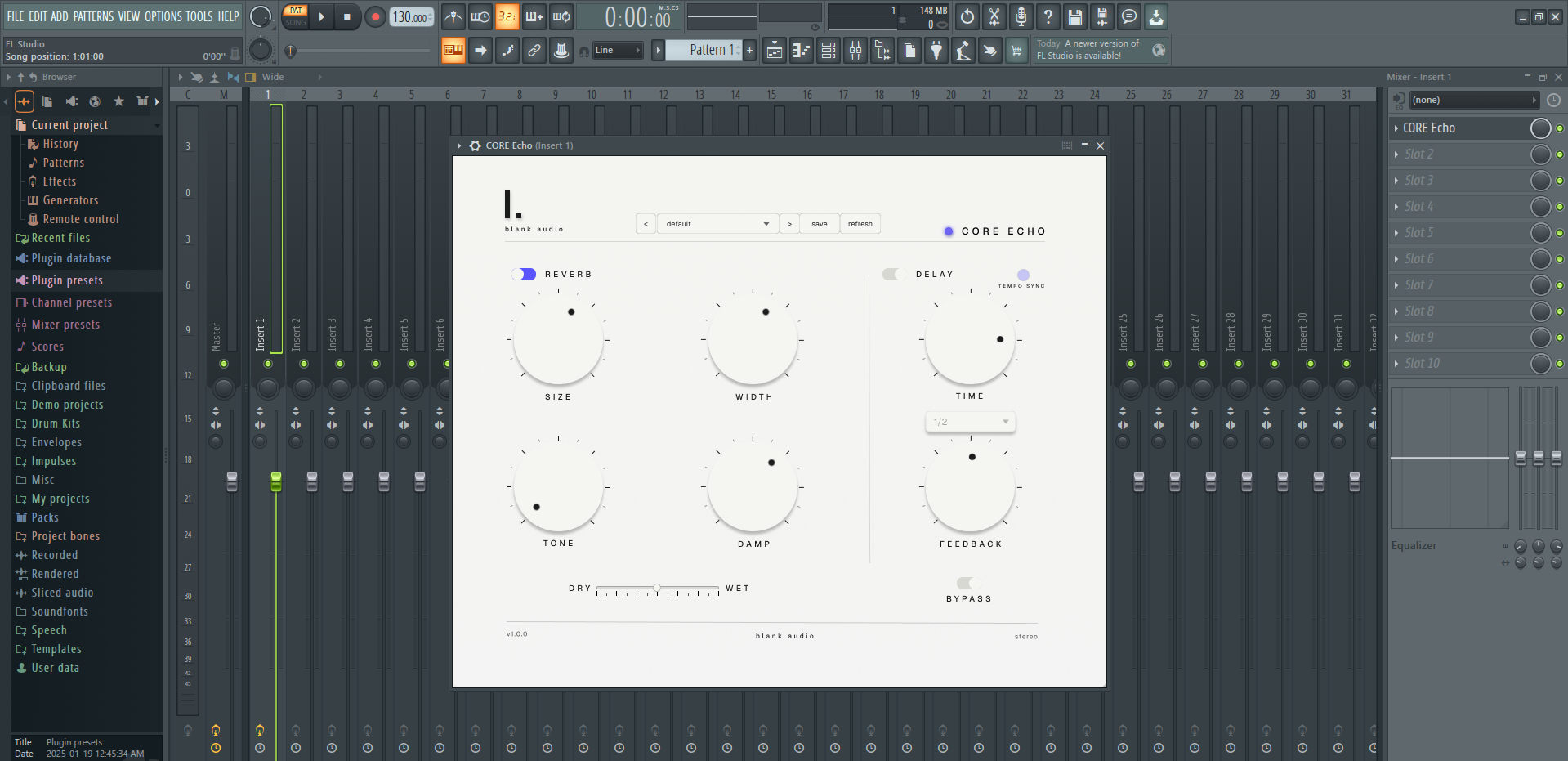
Task: Click the DRY/WET slider
Action: point(658,589)
